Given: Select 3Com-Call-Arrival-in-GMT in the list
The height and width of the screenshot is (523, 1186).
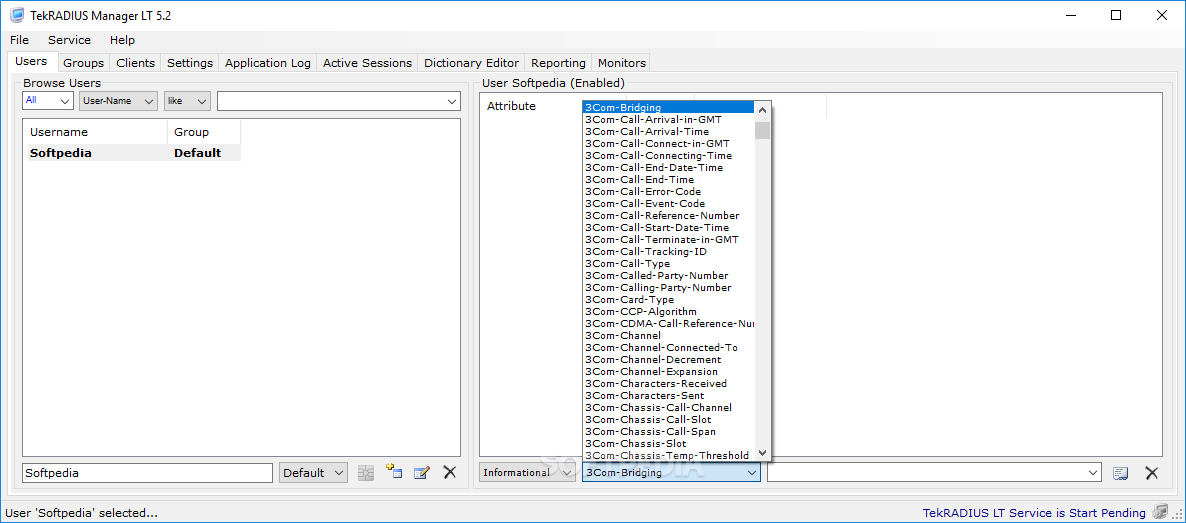Looking at the screenshot, I should tap(669, 120).
